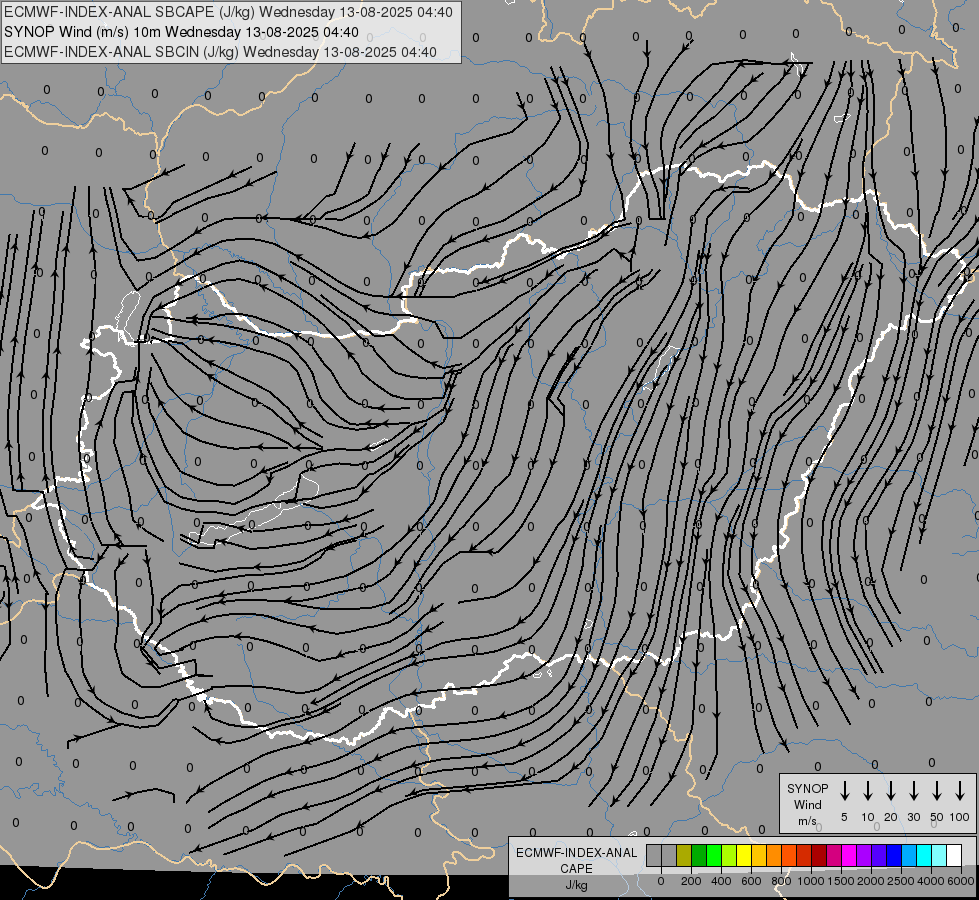
Task: Click the 2000 tick label on CAPE scale
Action: [871, 881]
